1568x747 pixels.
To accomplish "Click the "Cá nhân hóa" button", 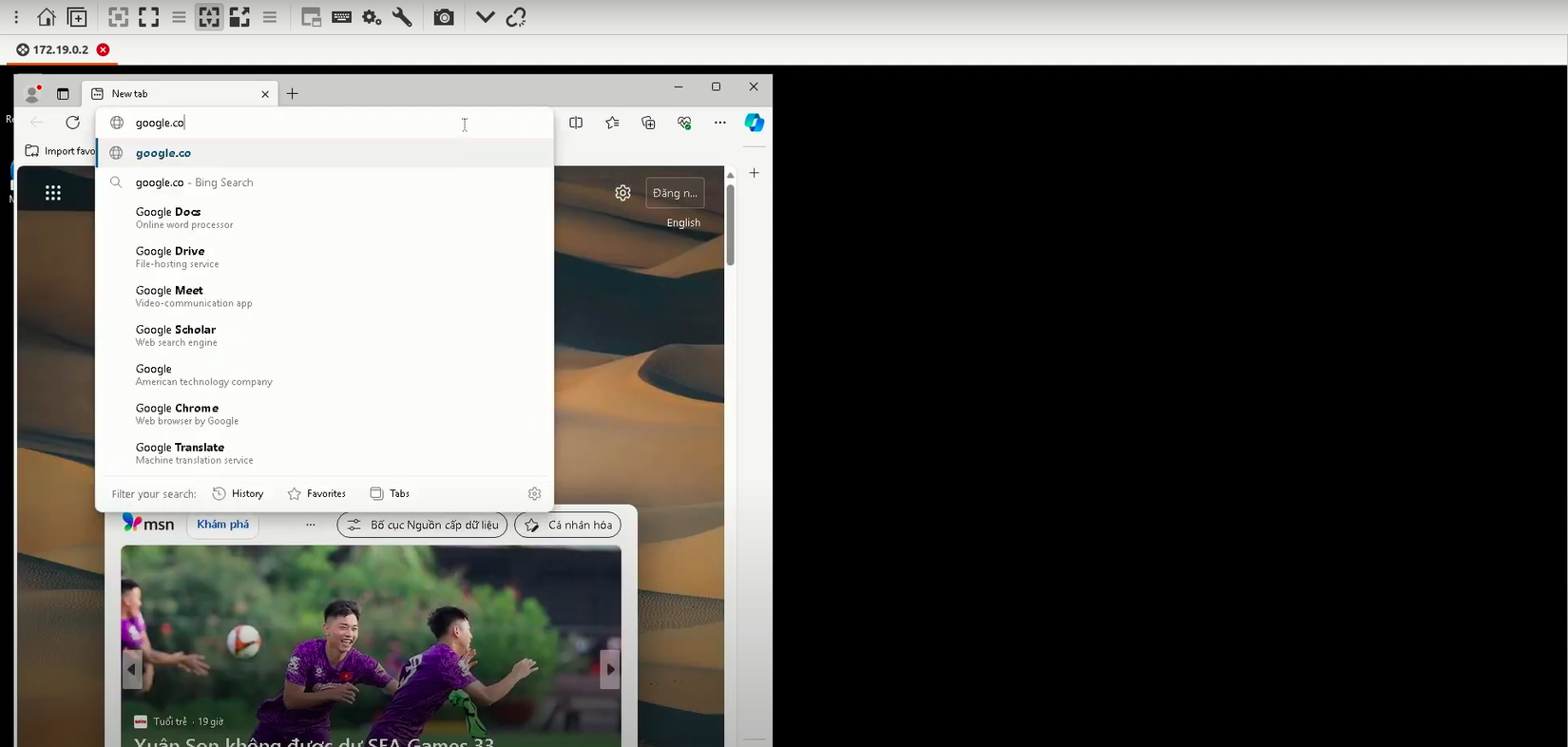I will click(x=568, y=525).
